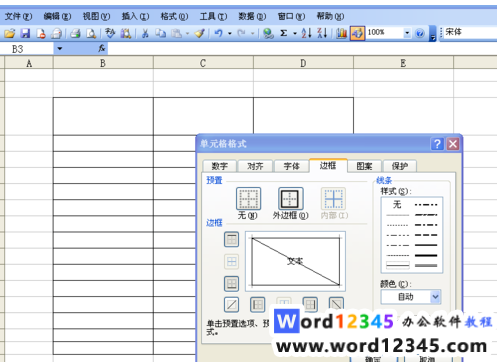Open the toolbar options expander after Help
Viewport: 497px width, 362px height.
click(433, 33)
